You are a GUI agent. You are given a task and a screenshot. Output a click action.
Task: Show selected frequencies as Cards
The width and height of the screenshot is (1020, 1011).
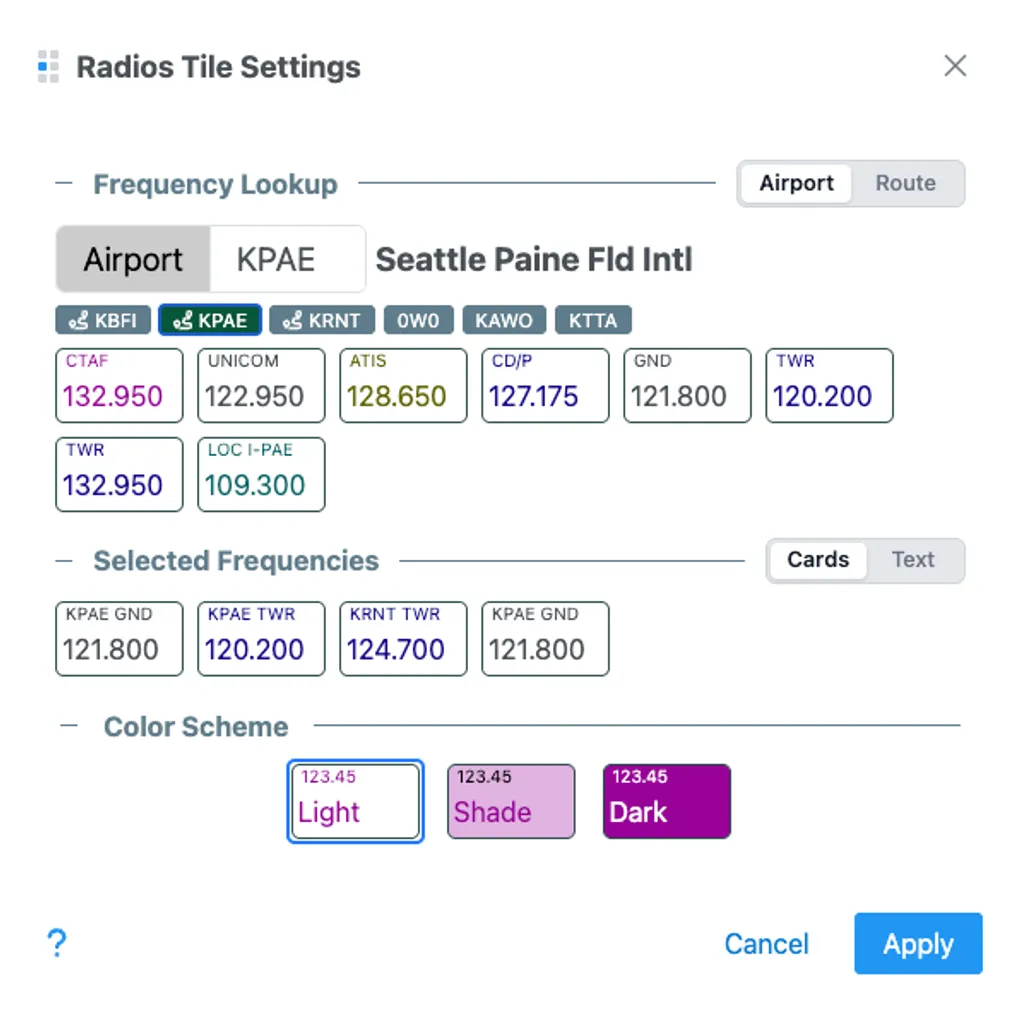coord(817,560)
